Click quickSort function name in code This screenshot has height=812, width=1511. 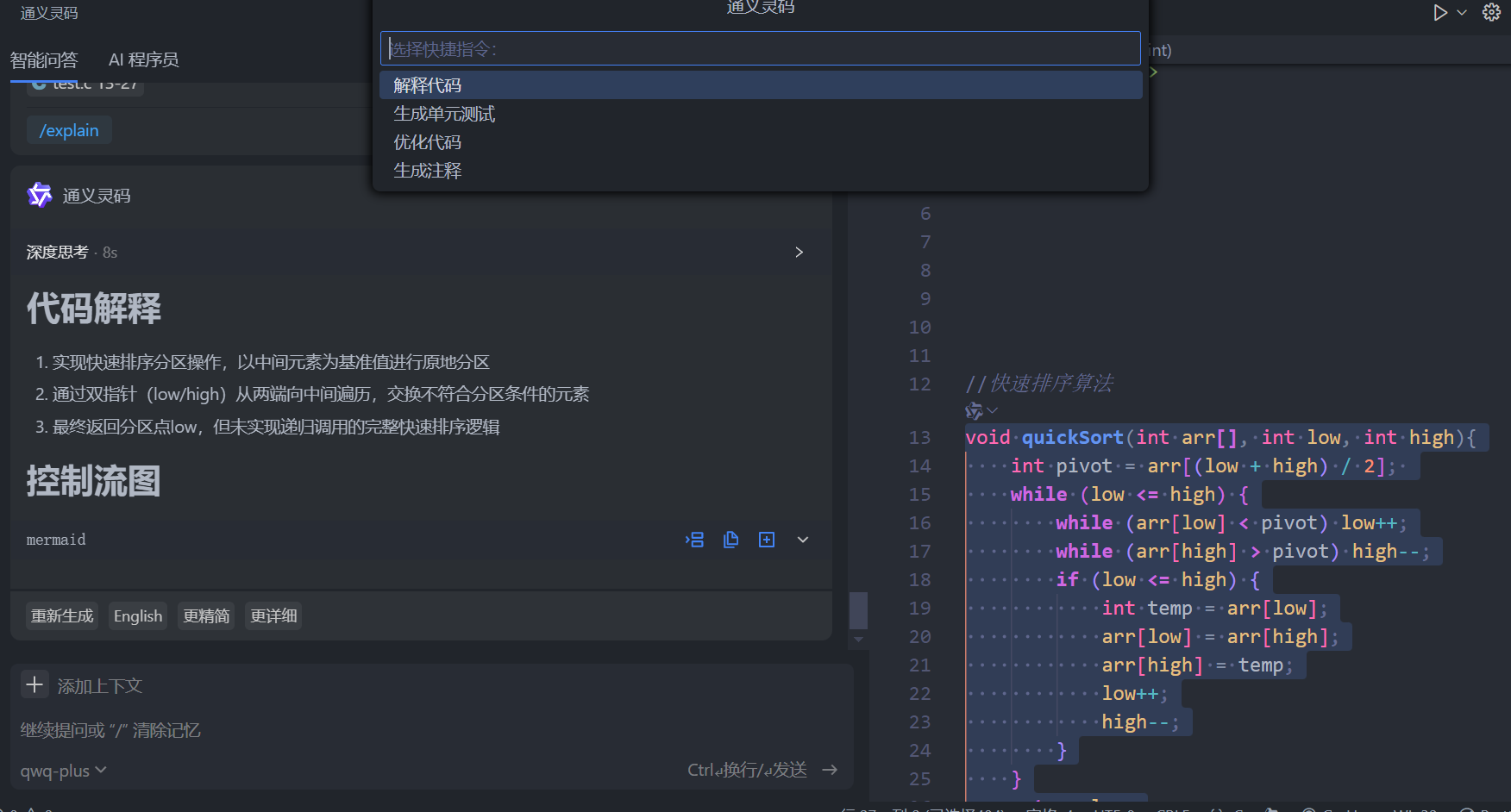pos(1072,437)
